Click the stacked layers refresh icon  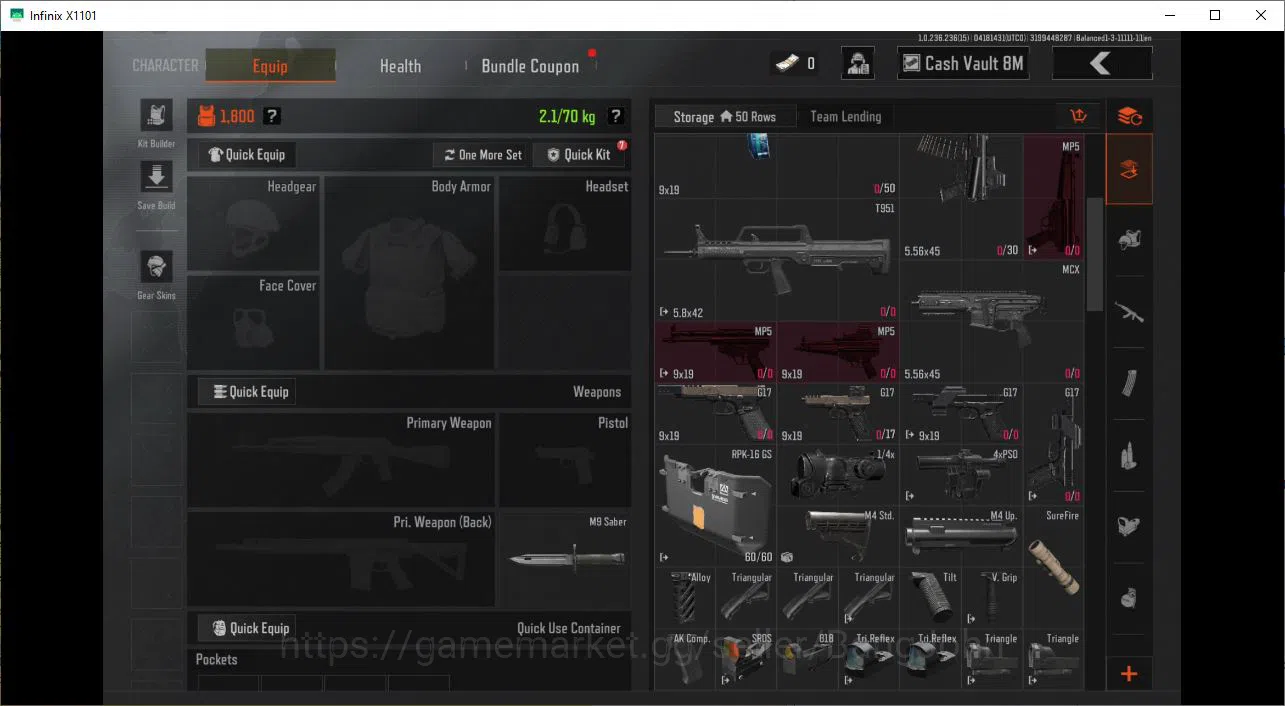pyautogui.click(x=1129, y=116)
